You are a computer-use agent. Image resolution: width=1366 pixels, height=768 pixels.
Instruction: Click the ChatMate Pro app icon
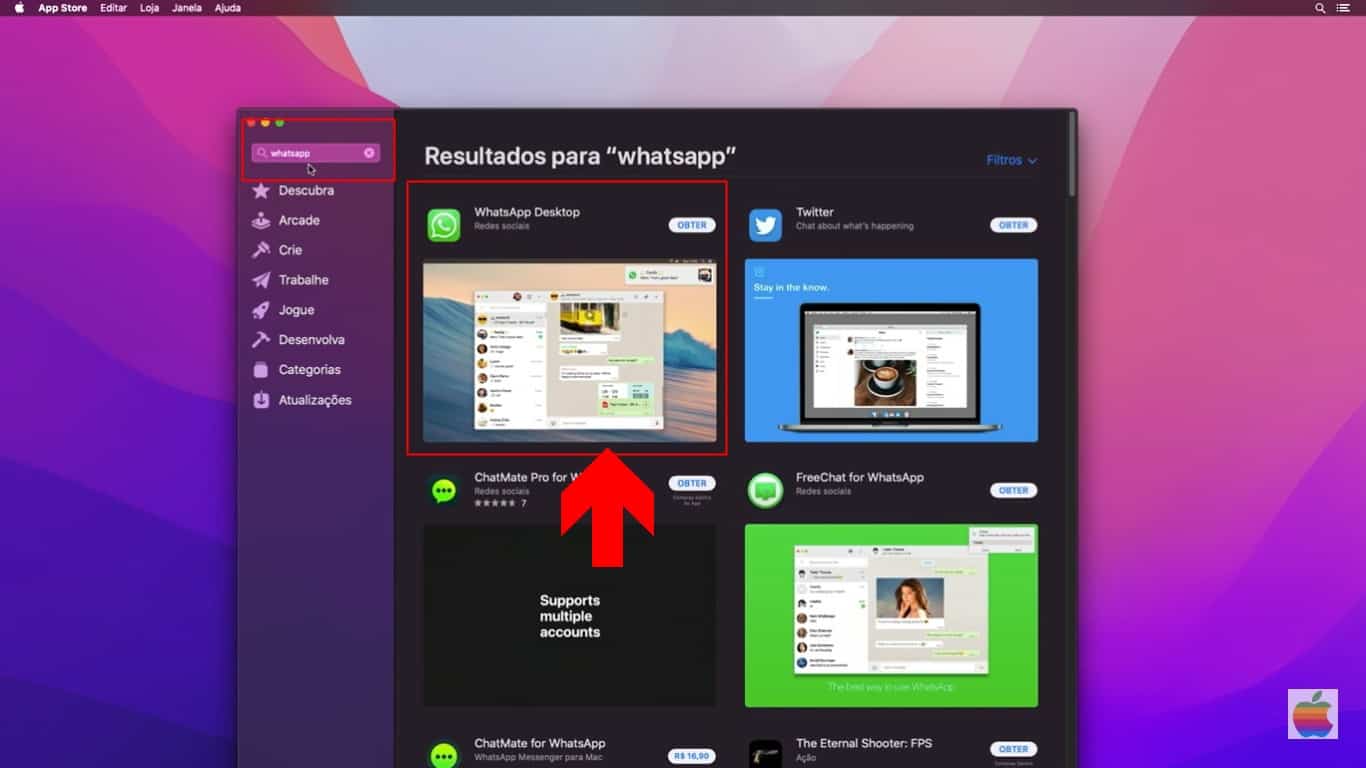point(444,490)
